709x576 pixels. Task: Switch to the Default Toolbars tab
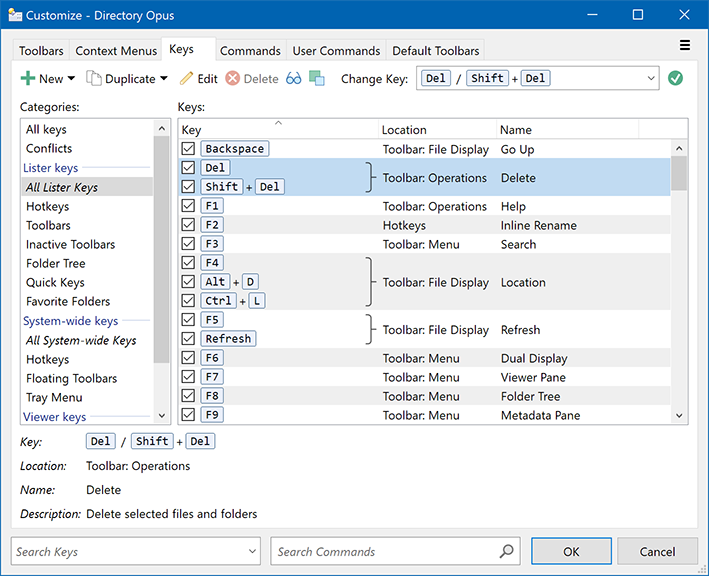[435, 51]
